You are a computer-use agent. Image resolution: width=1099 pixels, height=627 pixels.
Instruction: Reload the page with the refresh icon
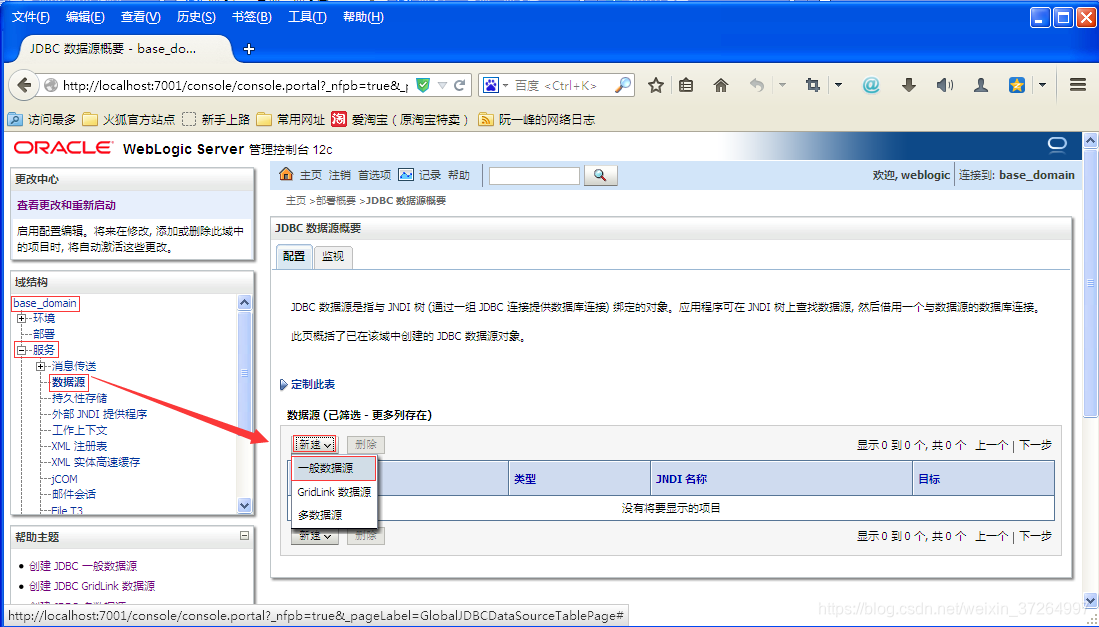tap(460, 85)
